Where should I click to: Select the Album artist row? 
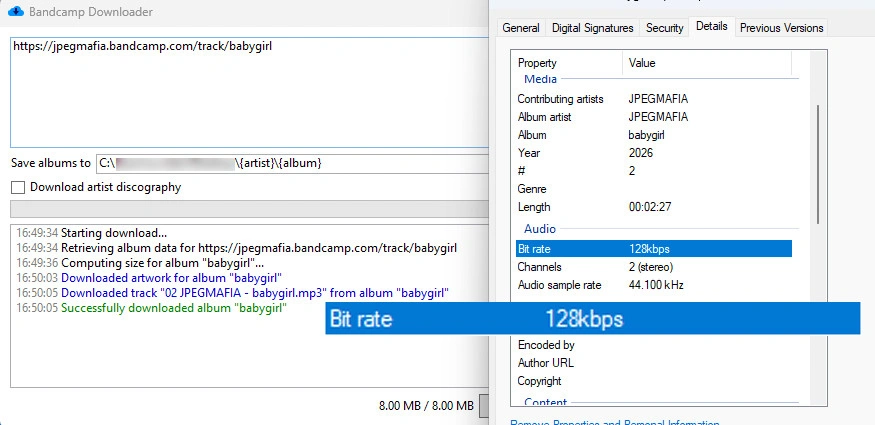pyautogui.click(x=654, y=117)
